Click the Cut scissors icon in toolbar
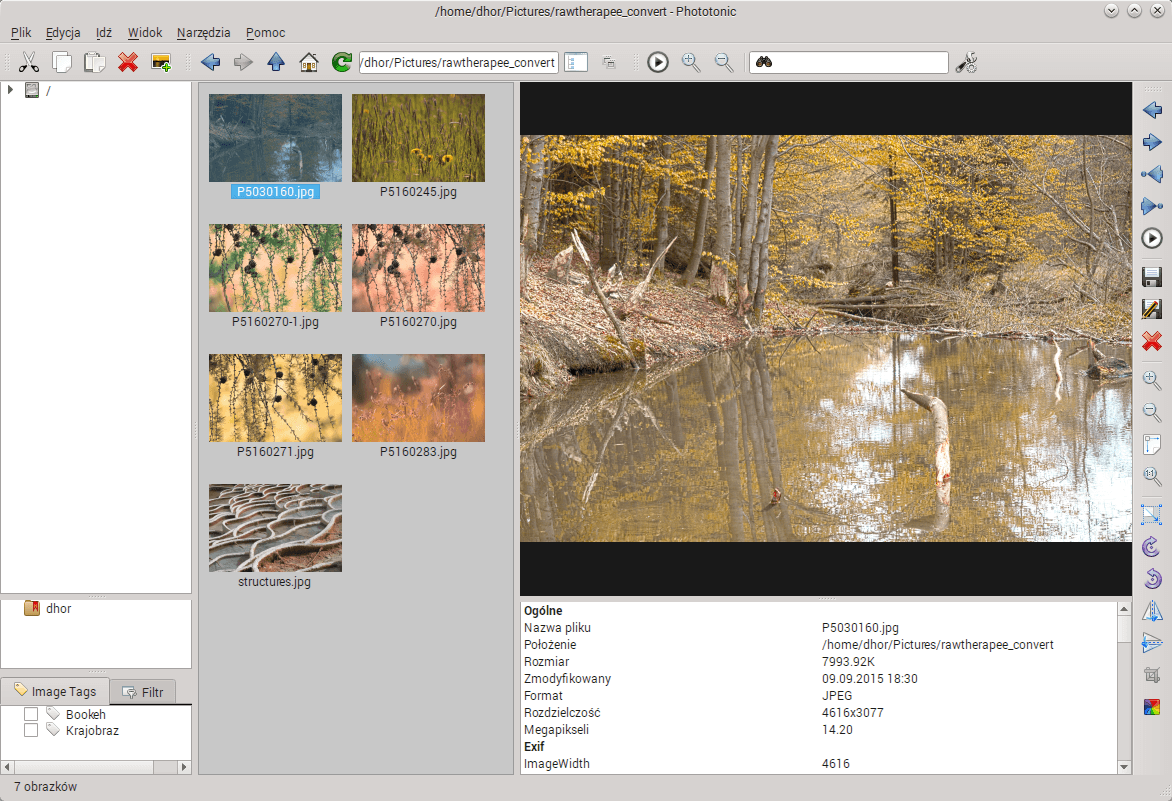Viewport: 1172px width, 801px height. pos(28,62)
